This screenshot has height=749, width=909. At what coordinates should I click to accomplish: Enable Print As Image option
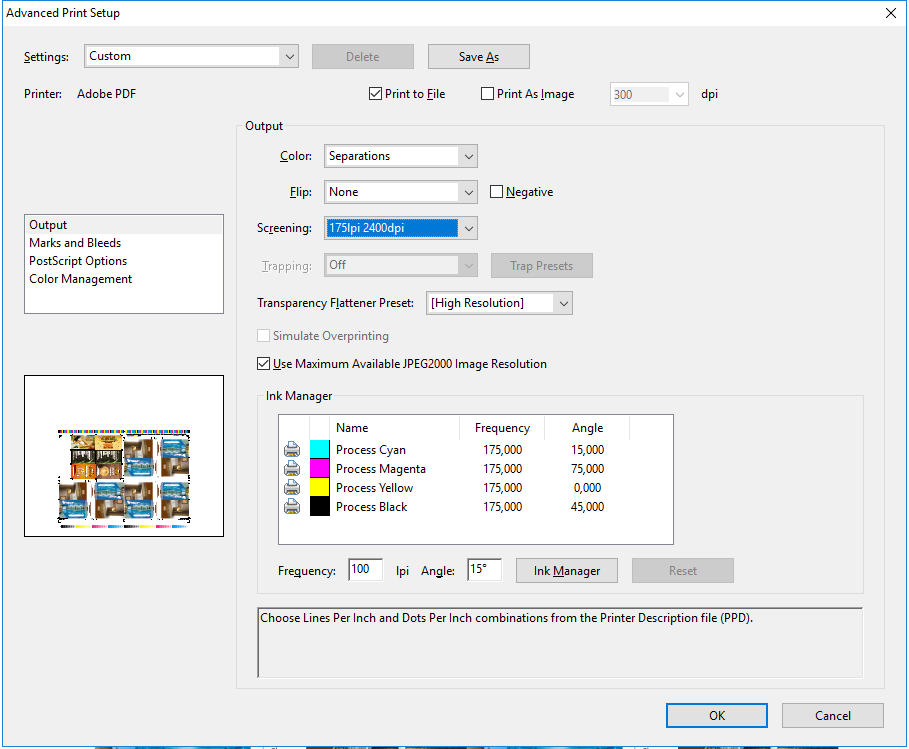[x=488, y=94]
